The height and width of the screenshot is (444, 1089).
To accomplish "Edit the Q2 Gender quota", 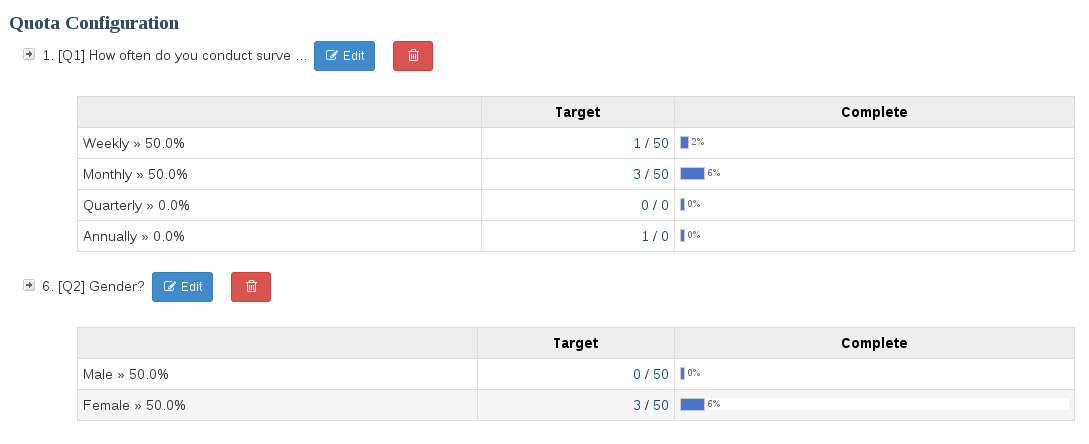I will point(182,287).
